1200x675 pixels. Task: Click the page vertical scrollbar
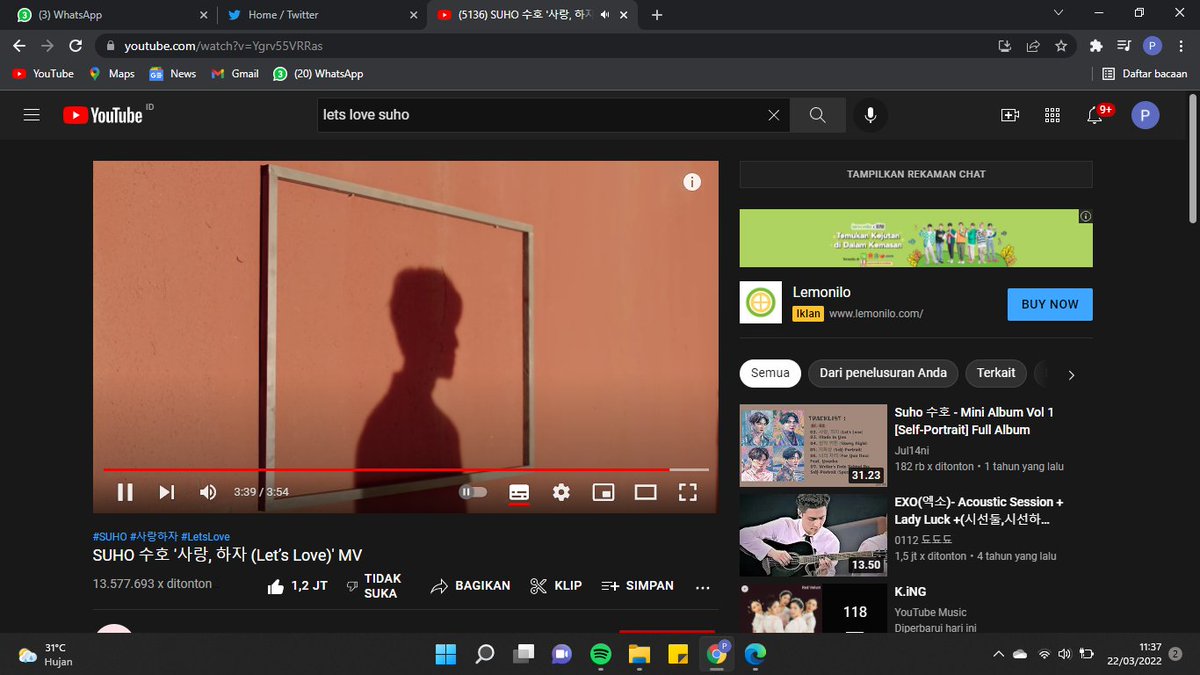tap(1192, 160)
